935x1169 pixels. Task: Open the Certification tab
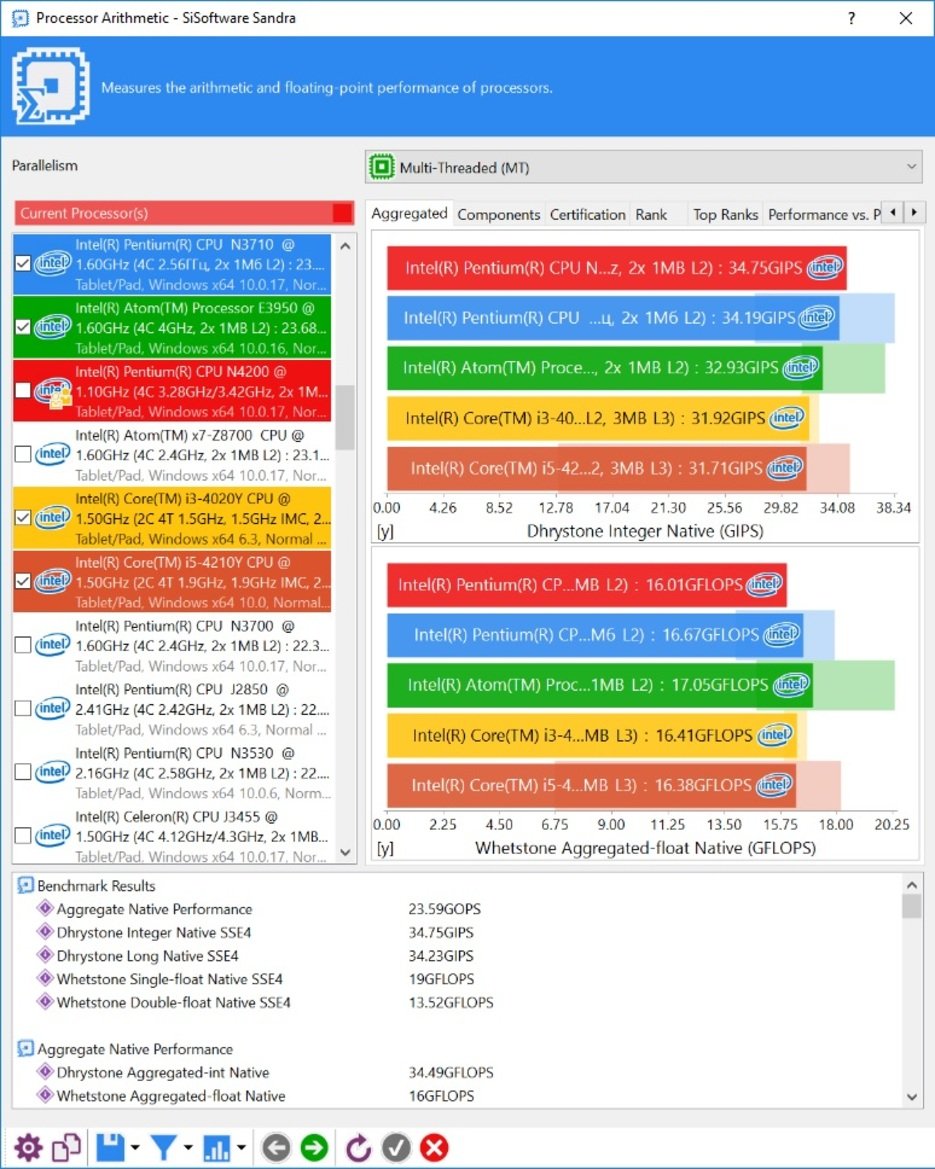(588, 215)
